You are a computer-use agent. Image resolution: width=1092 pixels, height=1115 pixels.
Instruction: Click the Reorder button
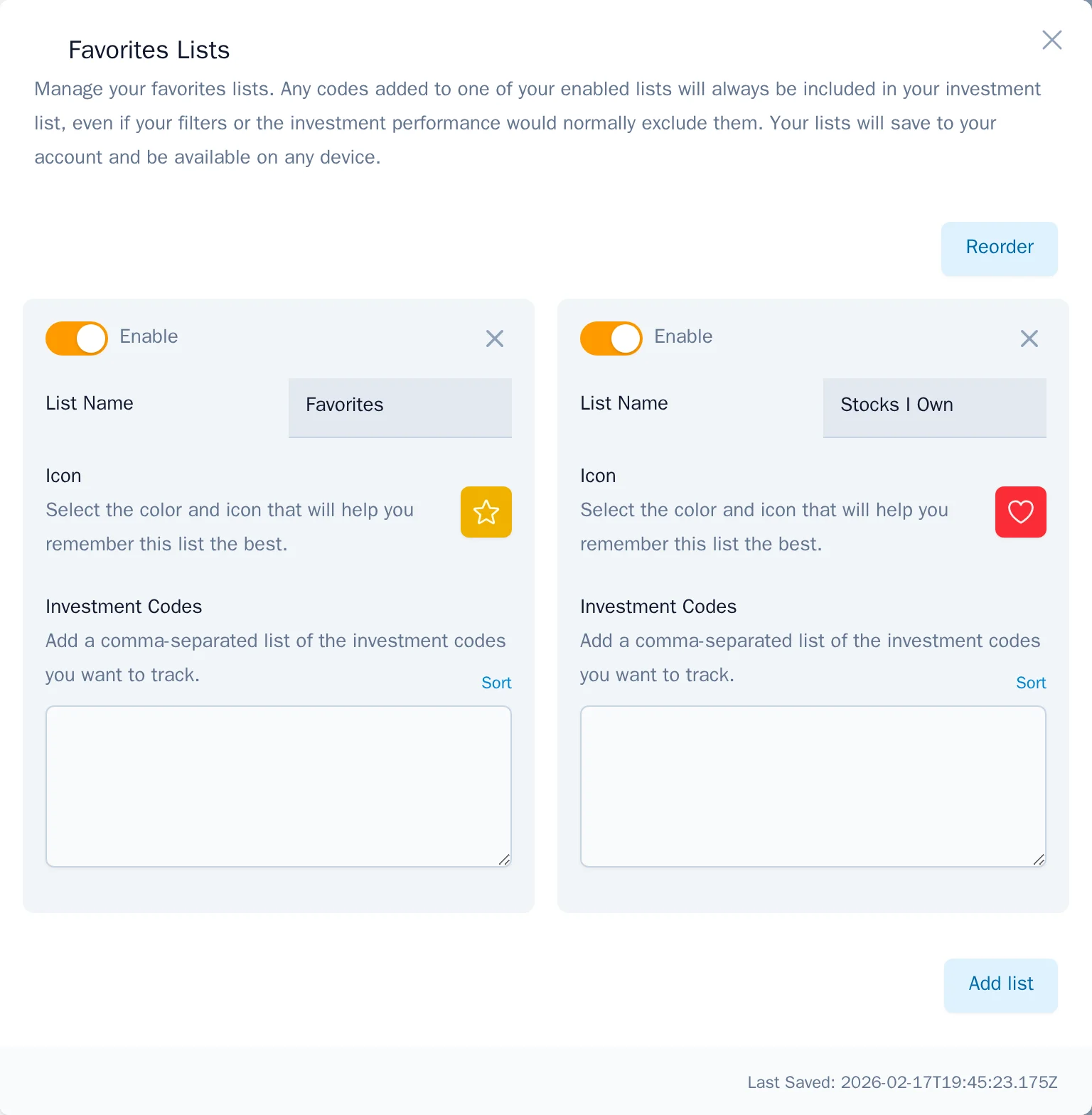pos(999,248)
